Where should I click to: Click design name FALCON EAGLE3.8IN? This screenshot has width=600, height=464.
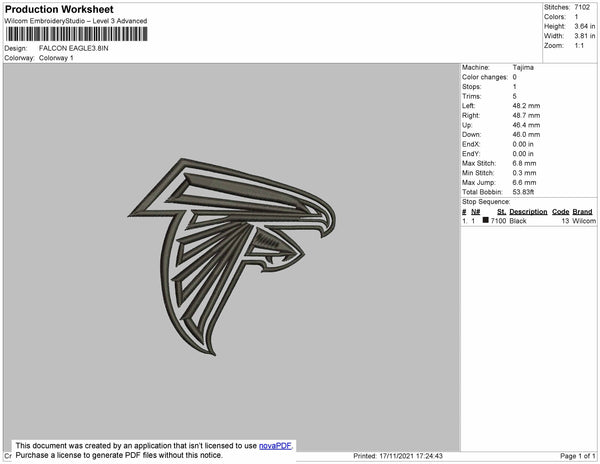[x=73, y=48]
